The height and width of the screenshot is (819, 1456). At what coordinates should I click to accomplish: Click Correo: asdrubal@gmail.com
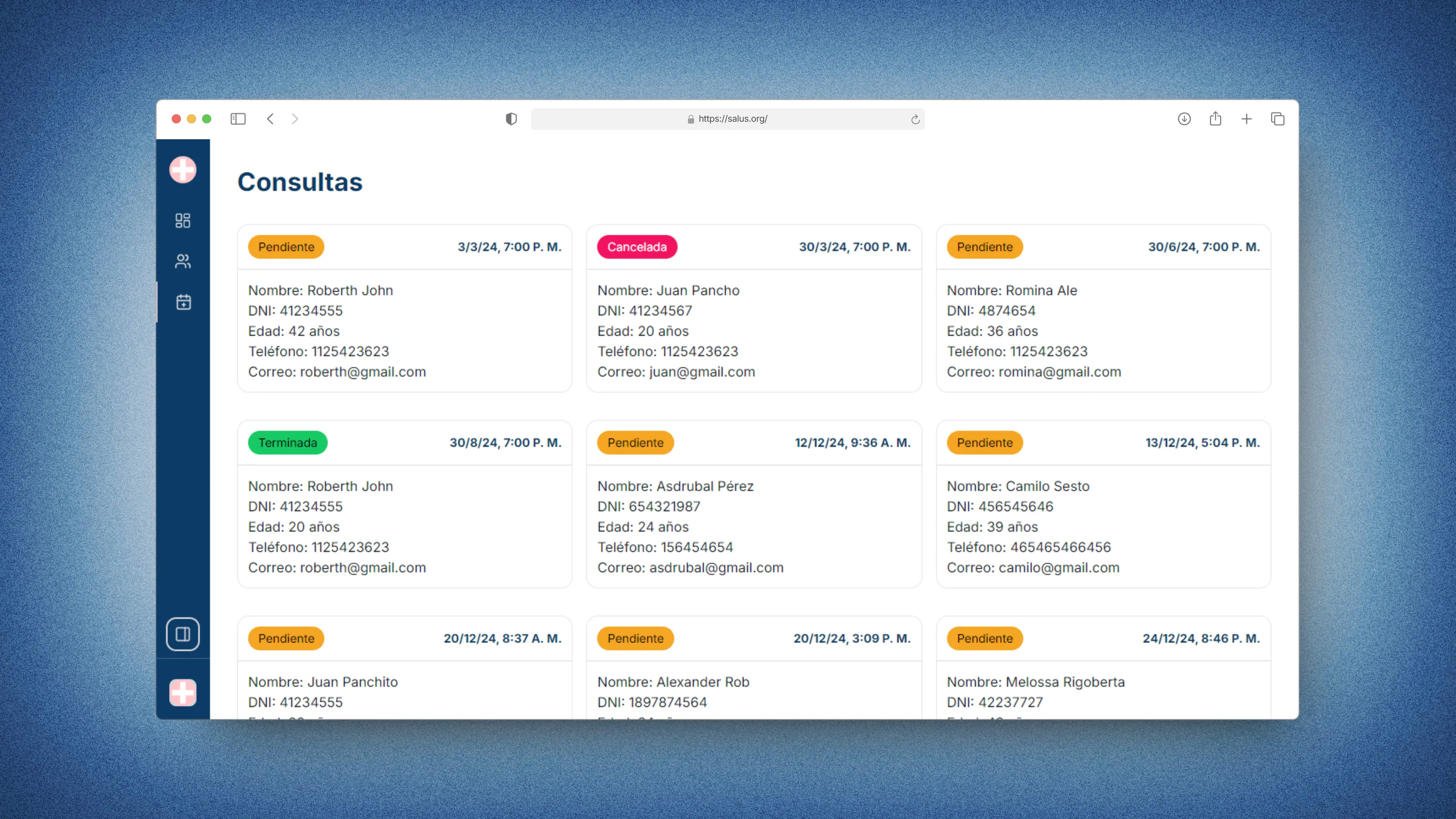(x=690, y=568)
